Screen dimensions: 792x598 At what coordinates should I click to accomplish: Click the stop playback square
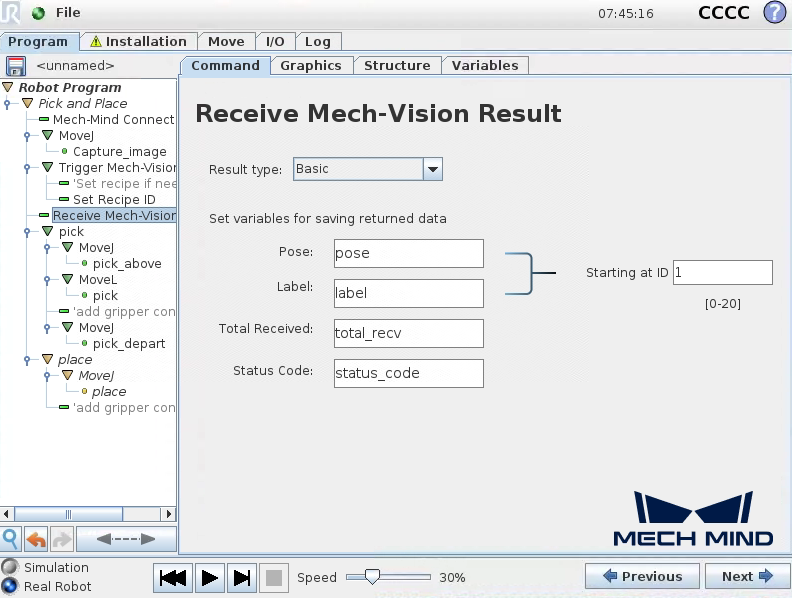click(x=274, y=577)
